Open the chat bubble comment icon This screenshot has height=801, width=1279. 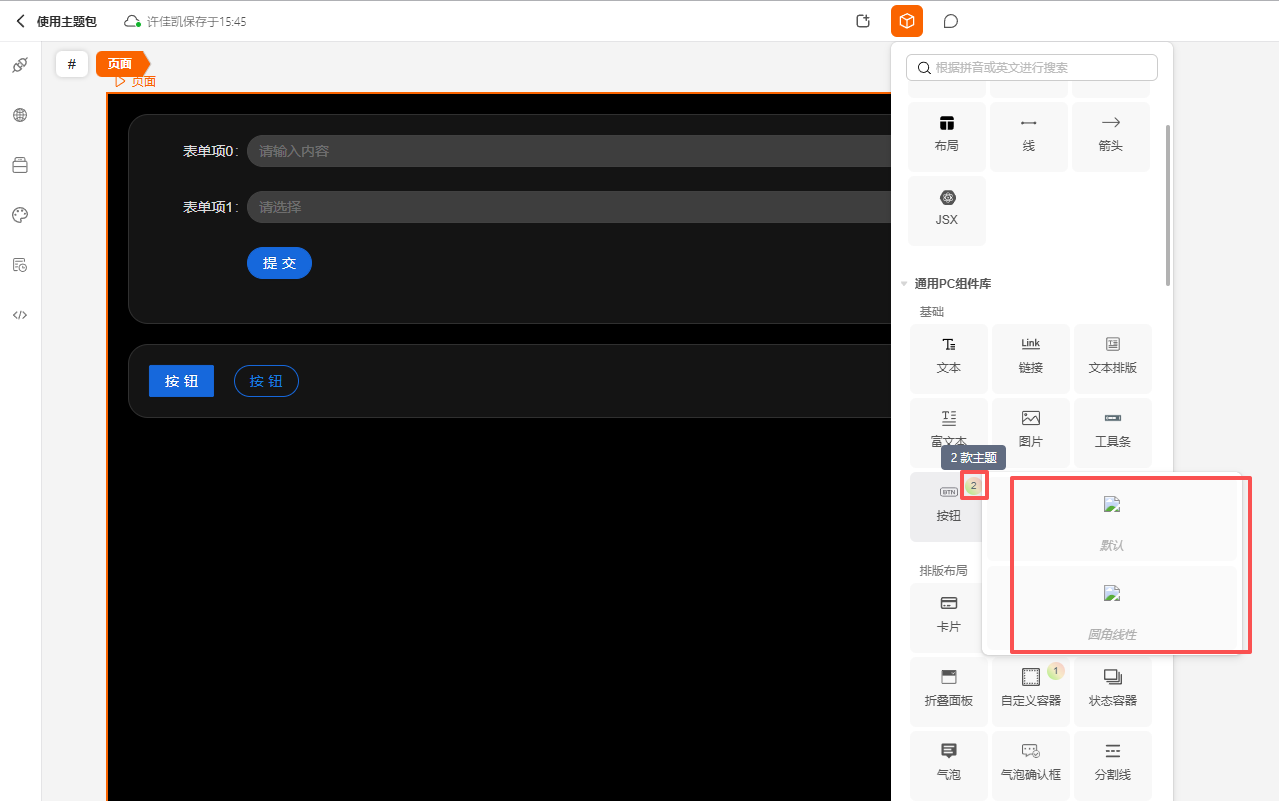coord(951,21)
